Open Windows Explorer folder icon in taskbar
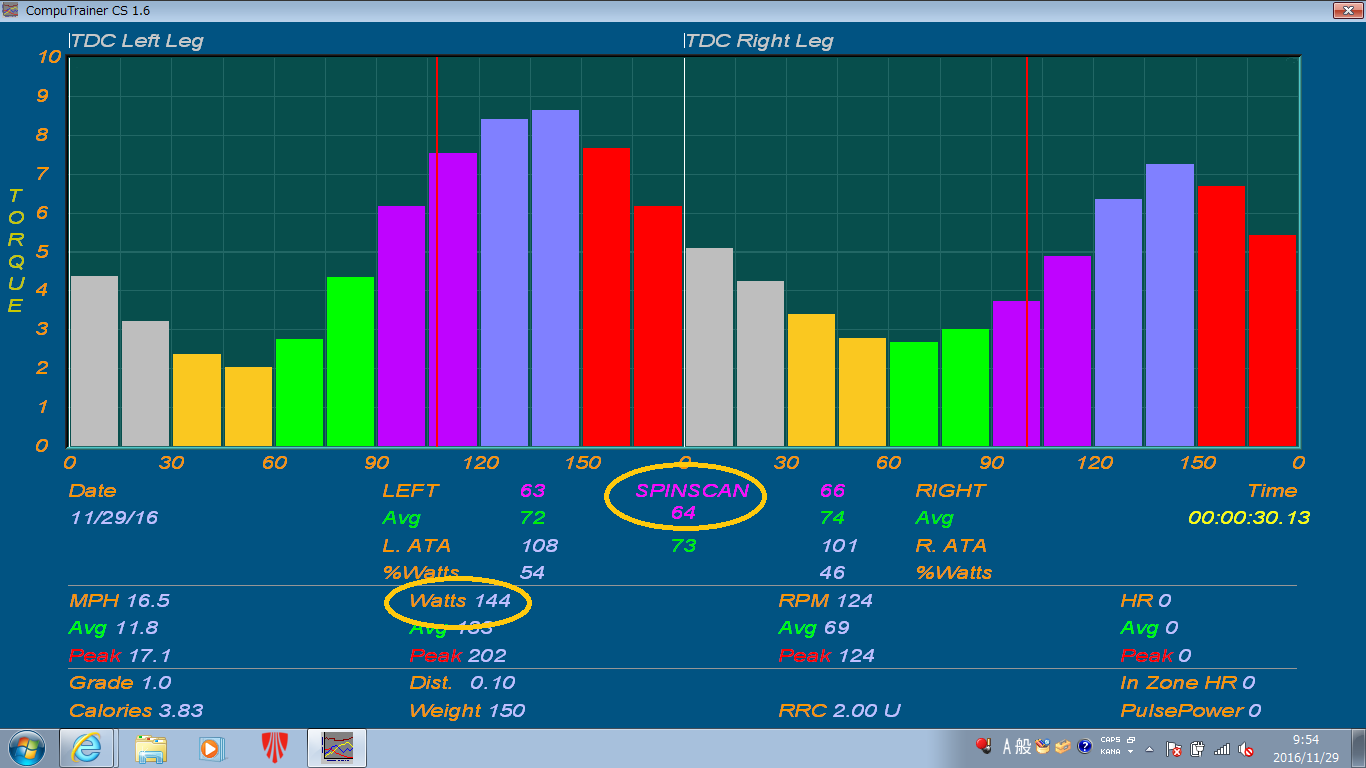Viewport: 1366px width, 768px height. (151, 748)
